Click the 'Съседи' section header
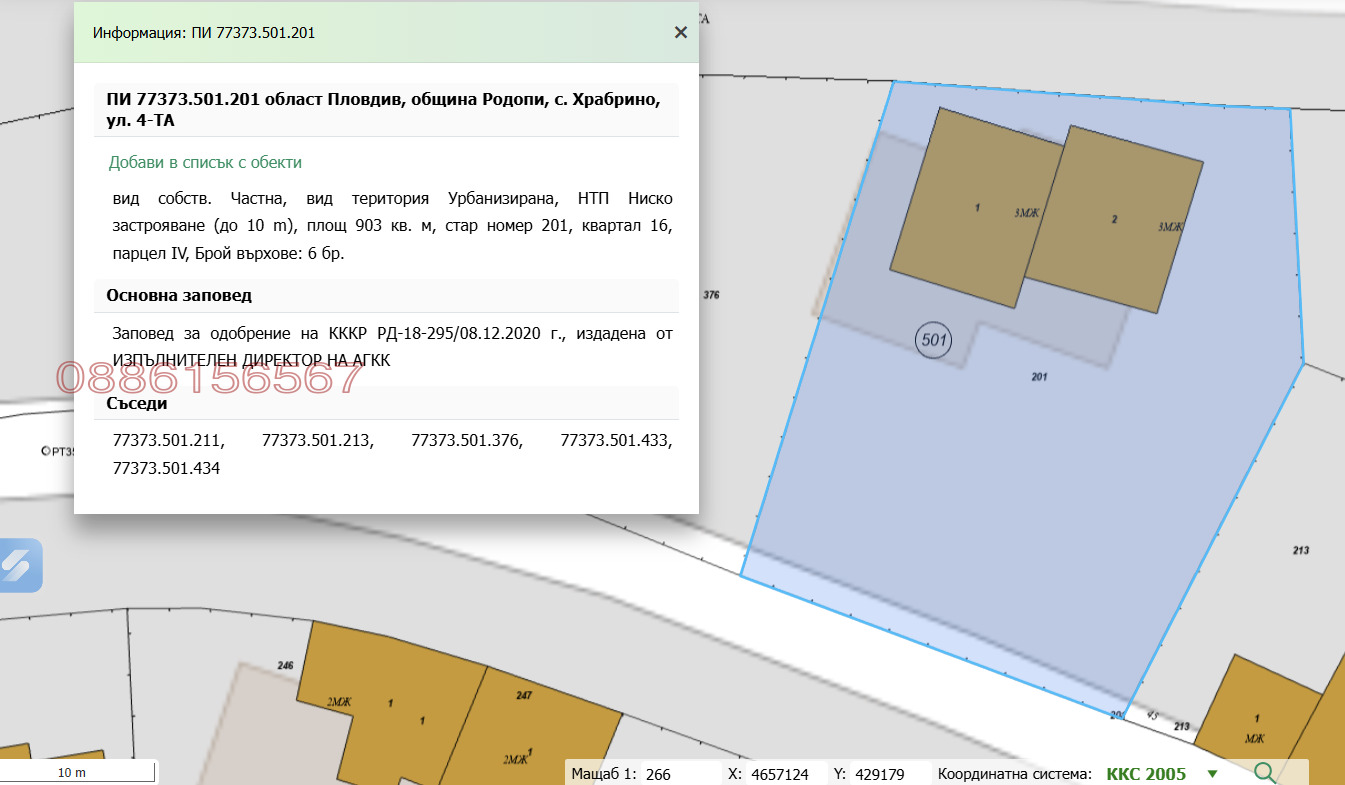Viewport: 1345px width, 785px height. [x=137, y=404]
